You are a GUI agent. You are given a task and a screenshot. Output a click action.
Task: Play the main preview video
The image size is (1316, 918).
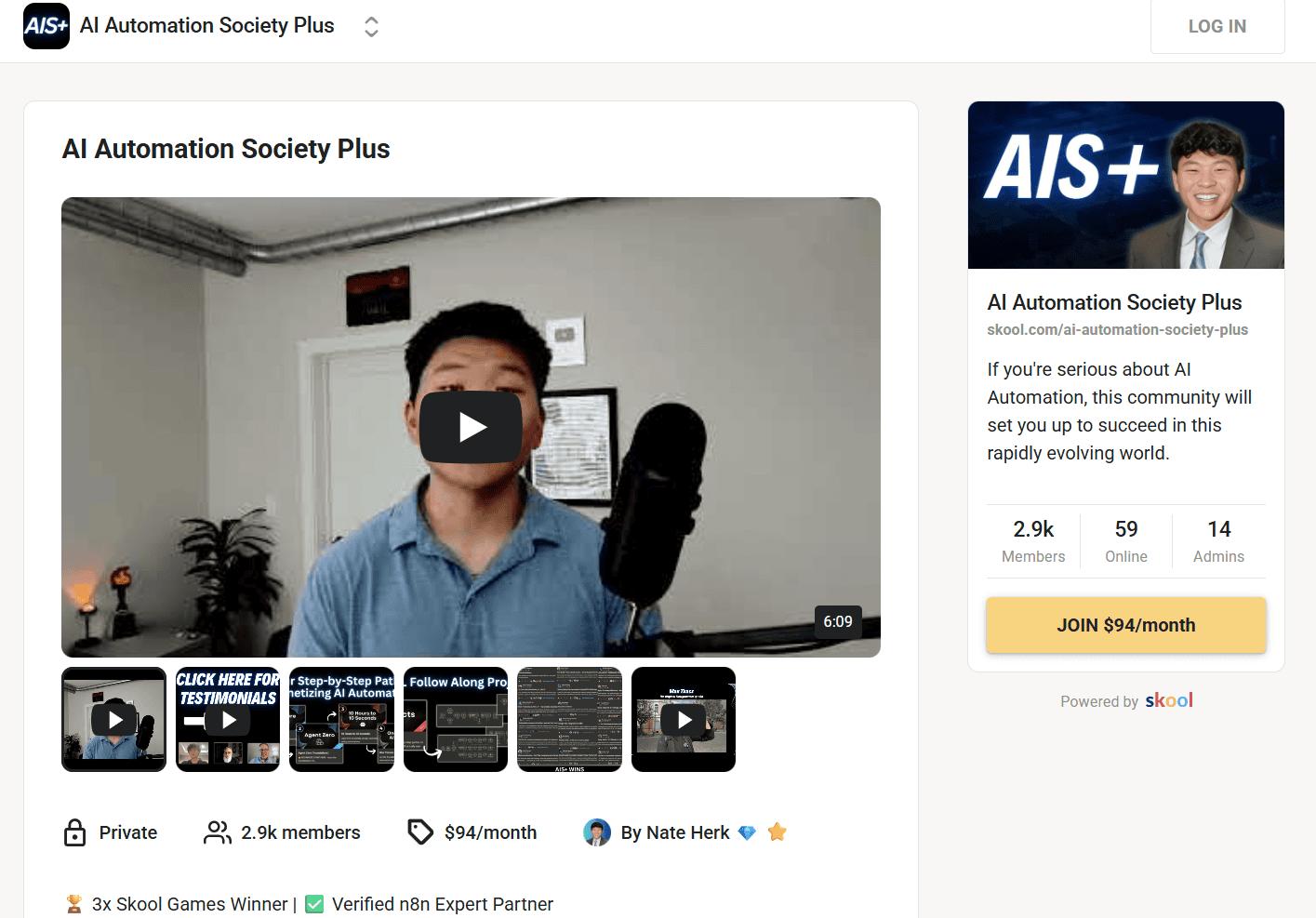pyautogui.click(x=471, y=427)
